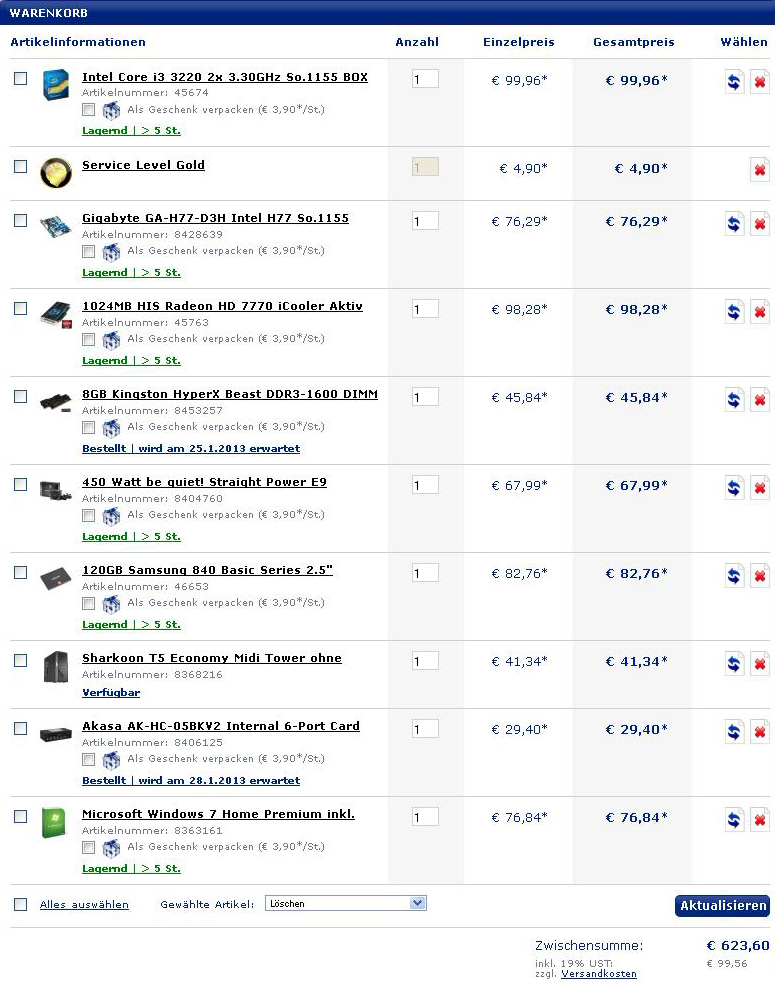775x982 pixels.
Task: Click refresh icon for Intel Core i3 3220
Action: [735, 82]
